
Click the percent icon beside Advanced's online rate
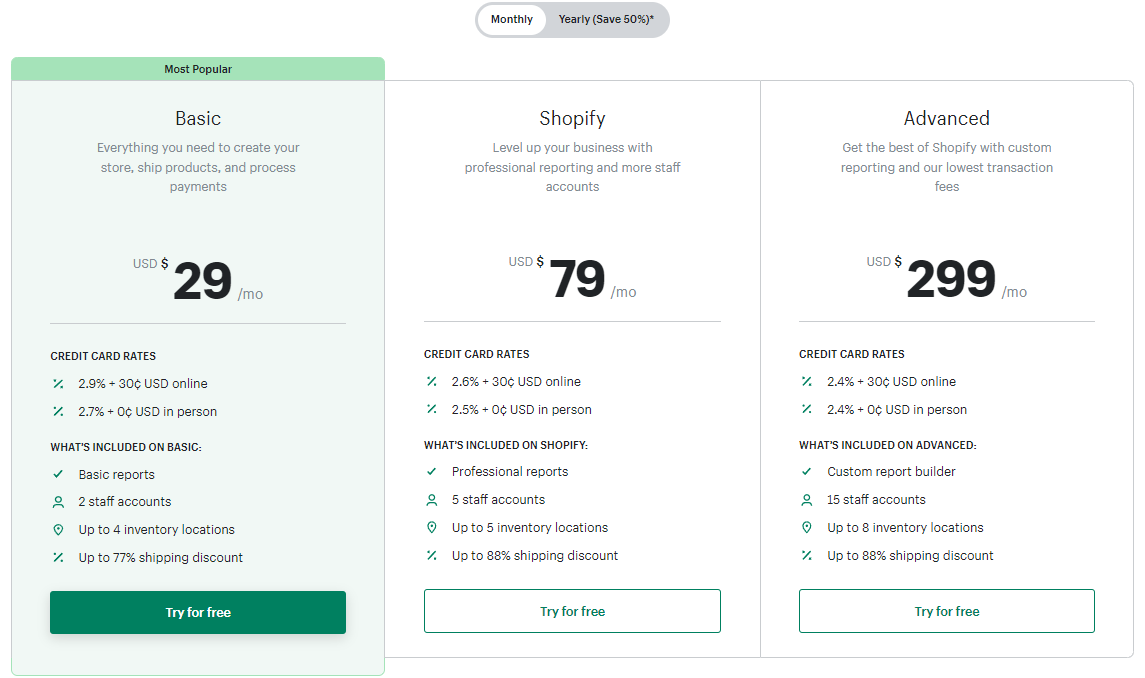click(806, 381)
